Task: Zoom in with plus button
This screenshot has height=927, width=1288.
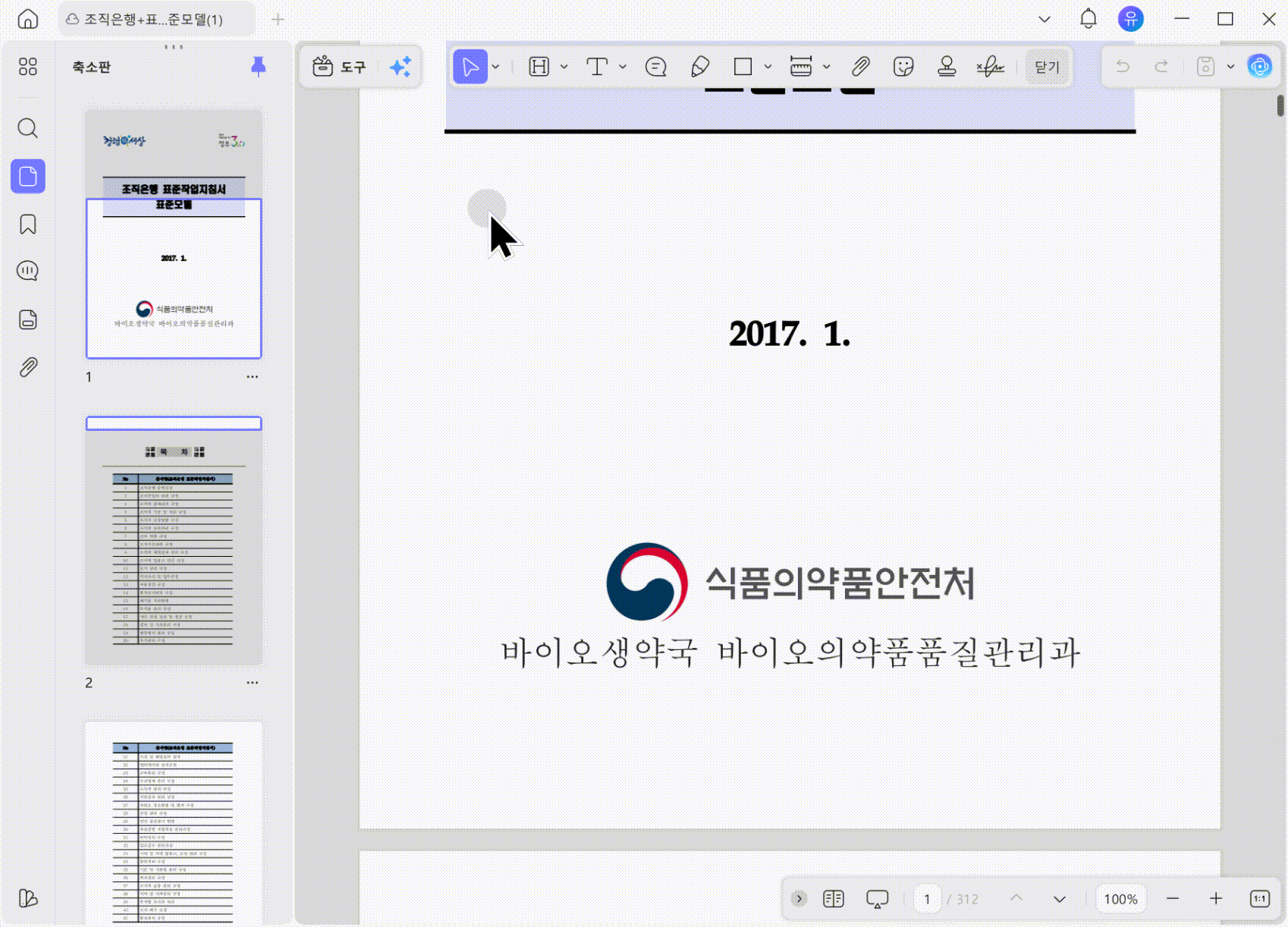Action: click(1216, 899)
